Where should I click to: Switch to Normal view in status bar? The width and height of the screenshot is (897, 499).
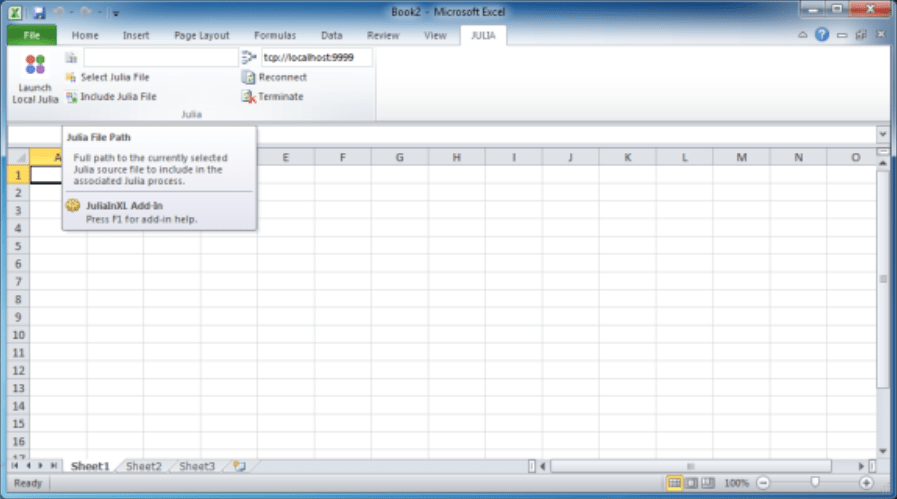tap(674, 483)
